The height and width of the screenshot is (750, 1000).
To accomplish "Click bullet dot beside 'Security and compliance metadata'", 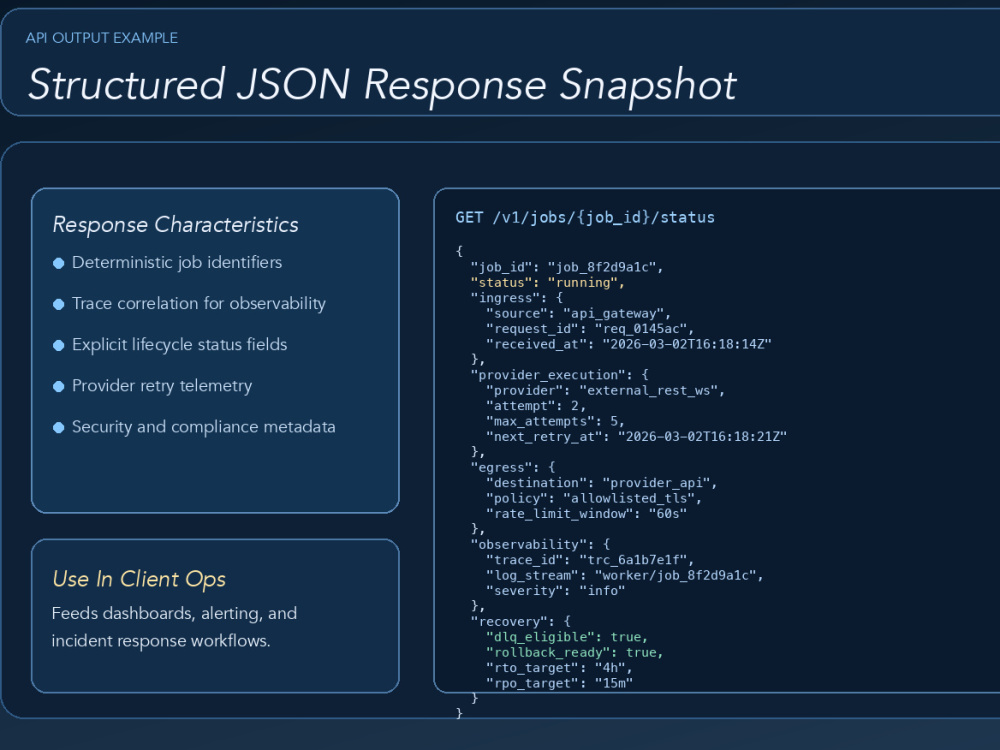I will [x=59, y=428].
